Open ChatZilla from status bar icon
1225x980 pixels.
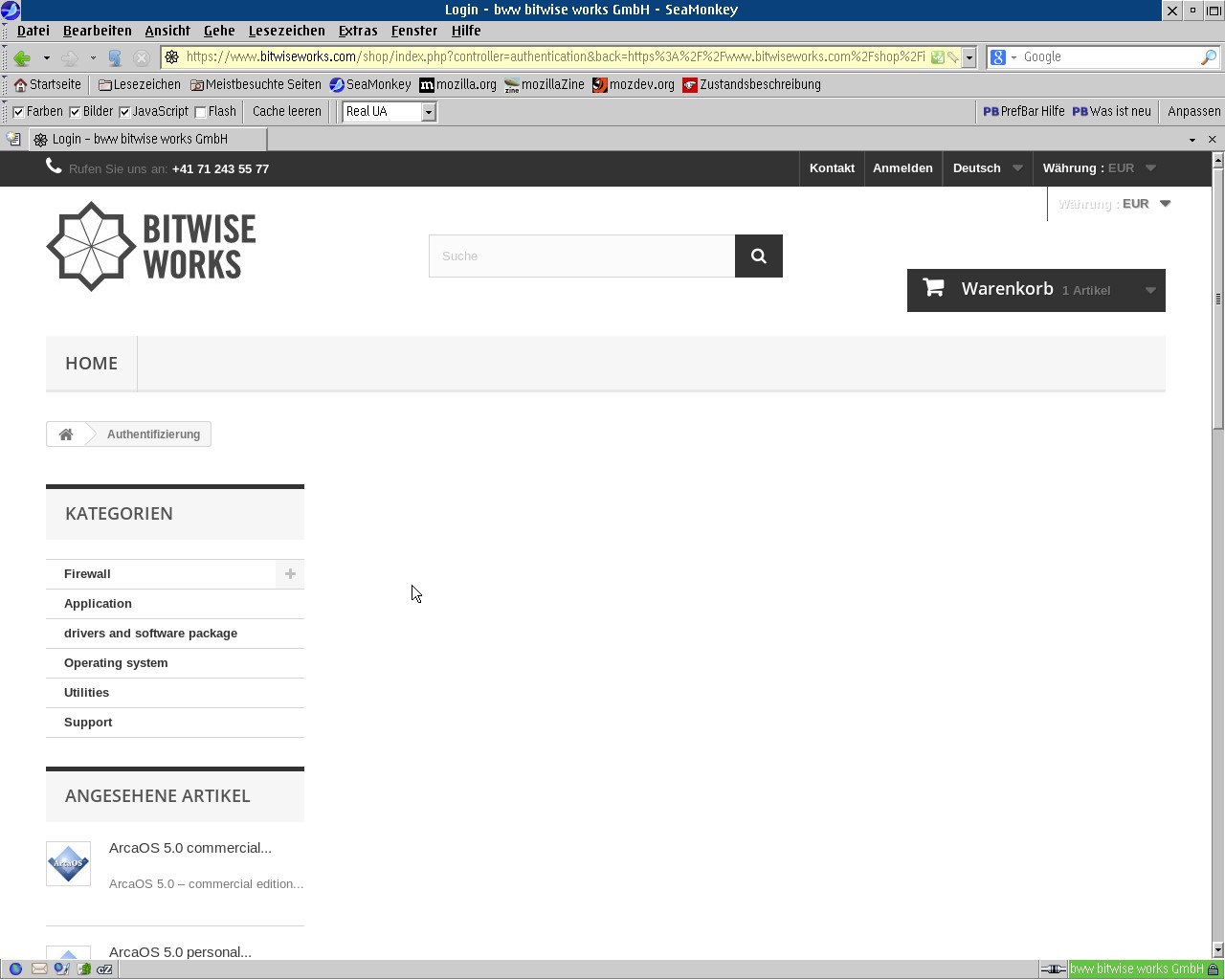[105, 969]
